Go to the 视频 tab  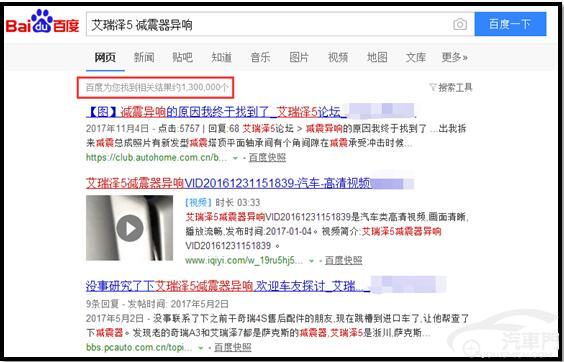(338, 57)
